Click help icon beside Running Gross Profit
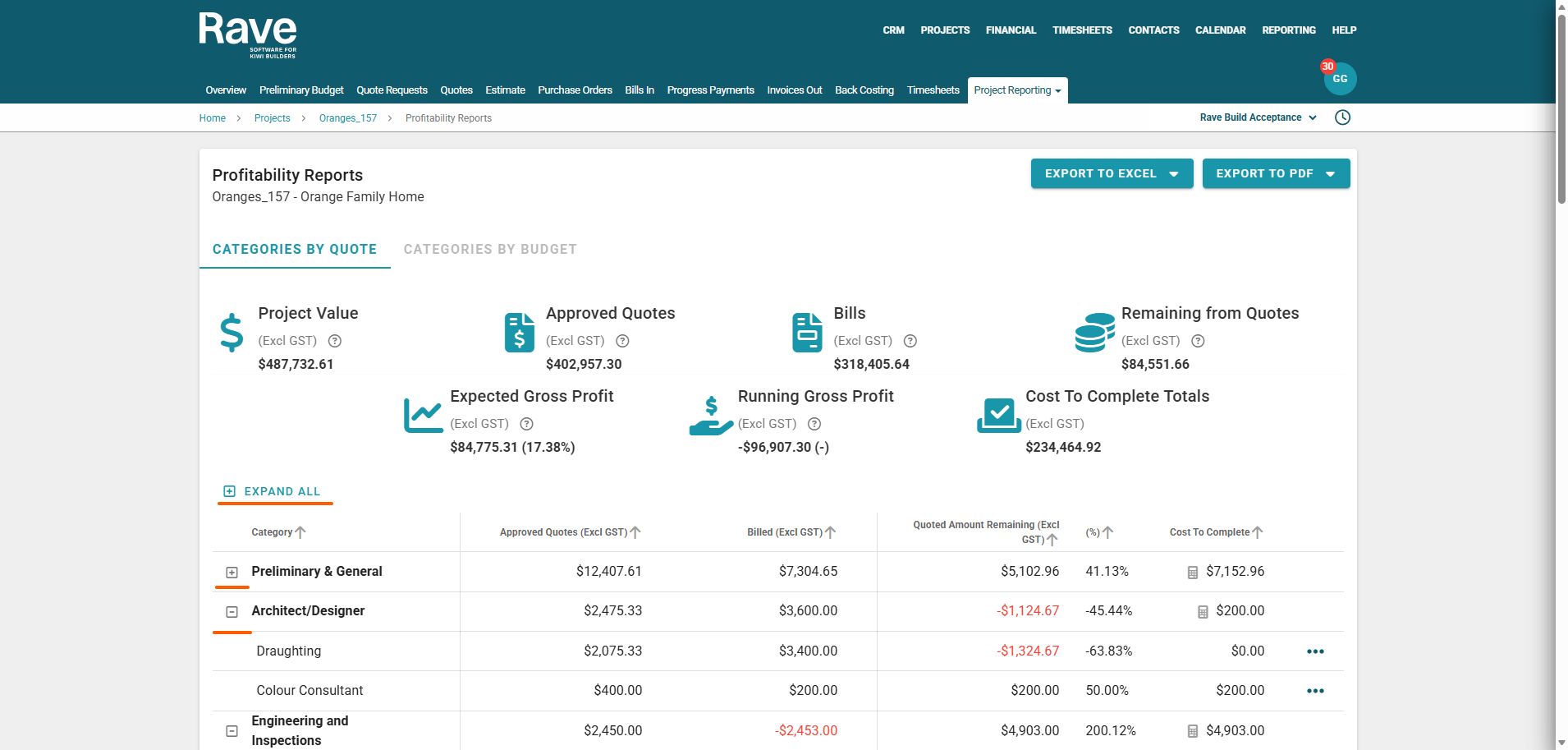Image resolution: width=1568 pixels, height=750 pixels. 814,424
